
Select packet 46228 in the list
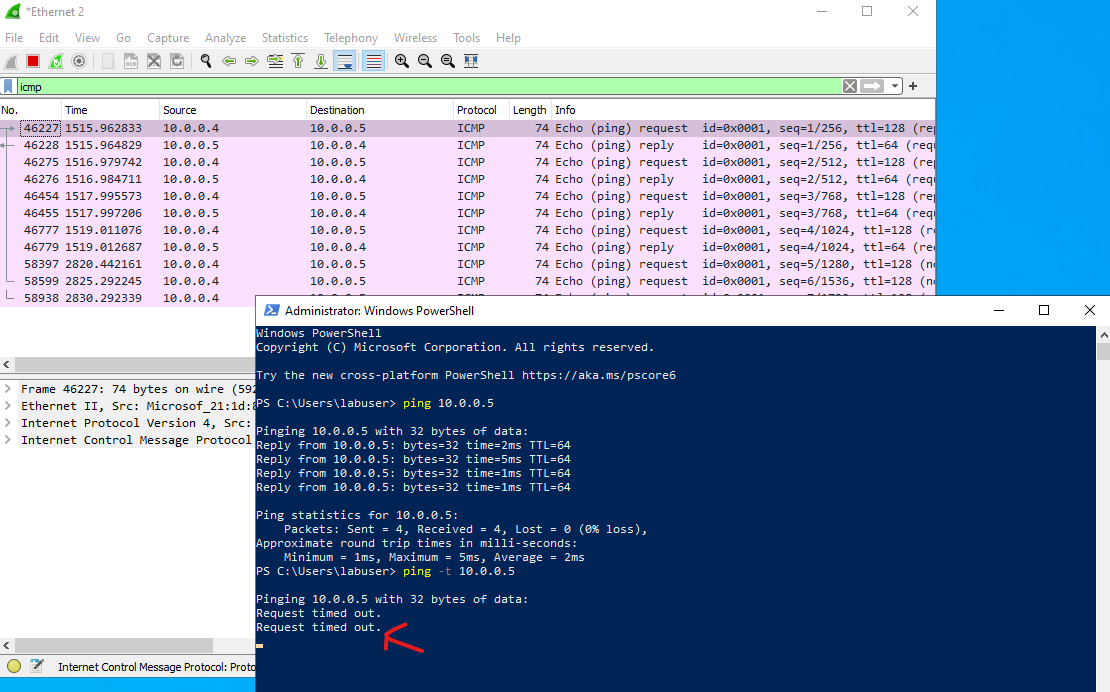click(467, 145)
